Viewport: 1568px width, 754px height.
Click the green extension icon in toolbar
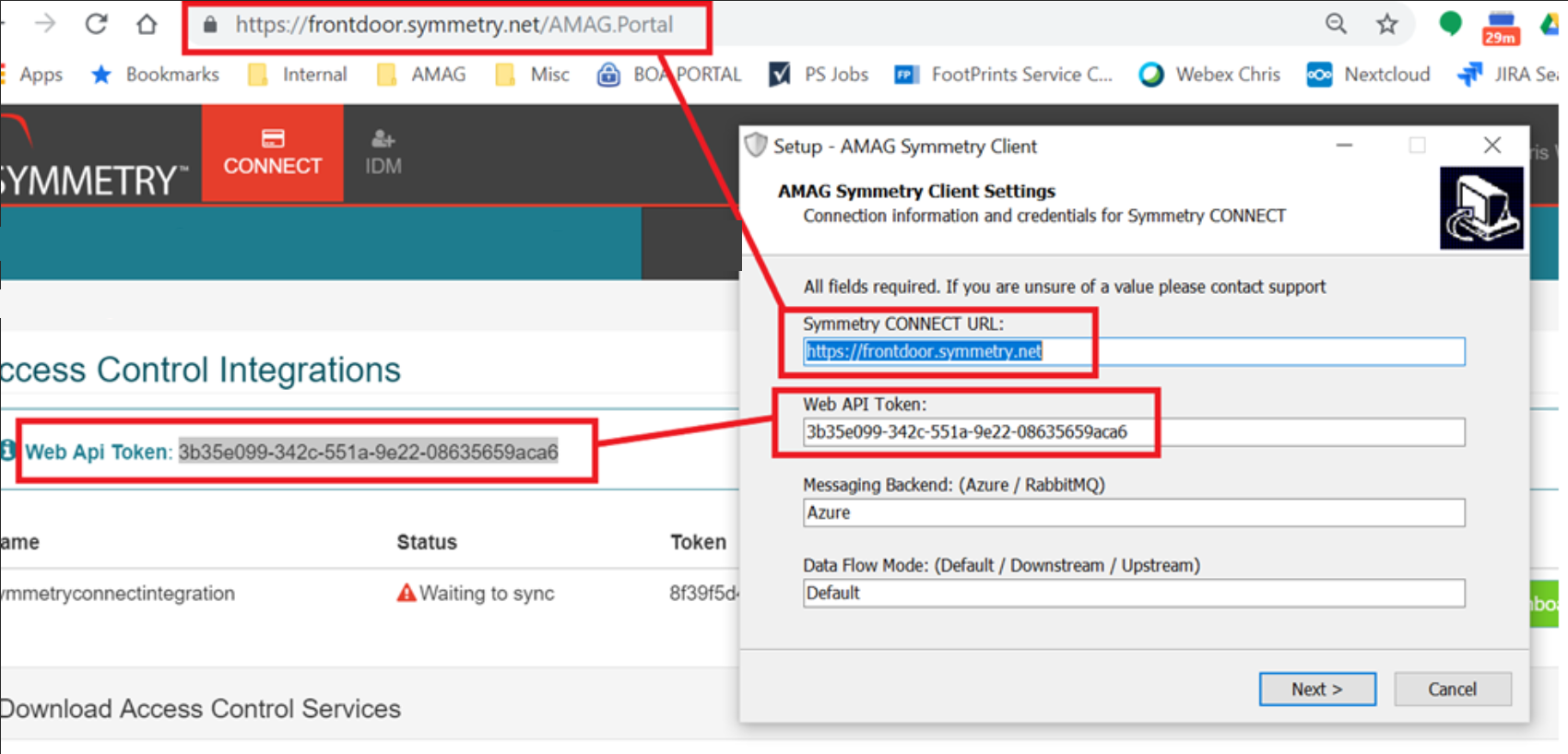(1450, 23)
